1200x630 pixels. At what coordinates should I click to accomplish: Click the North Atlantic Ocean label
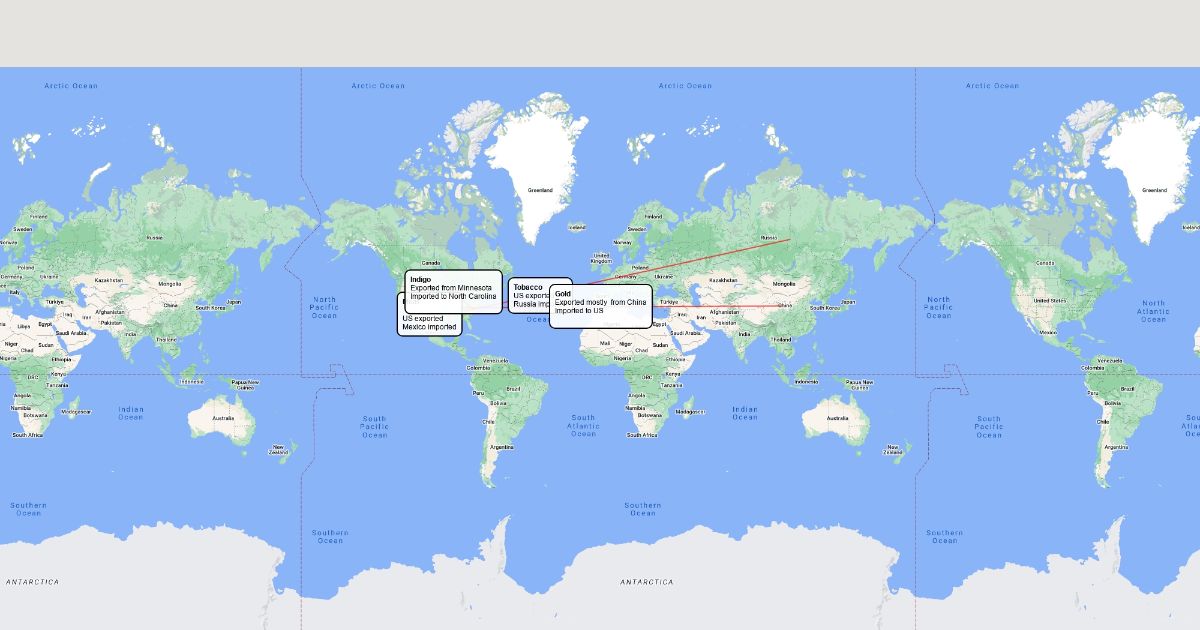click(1154, 311)
